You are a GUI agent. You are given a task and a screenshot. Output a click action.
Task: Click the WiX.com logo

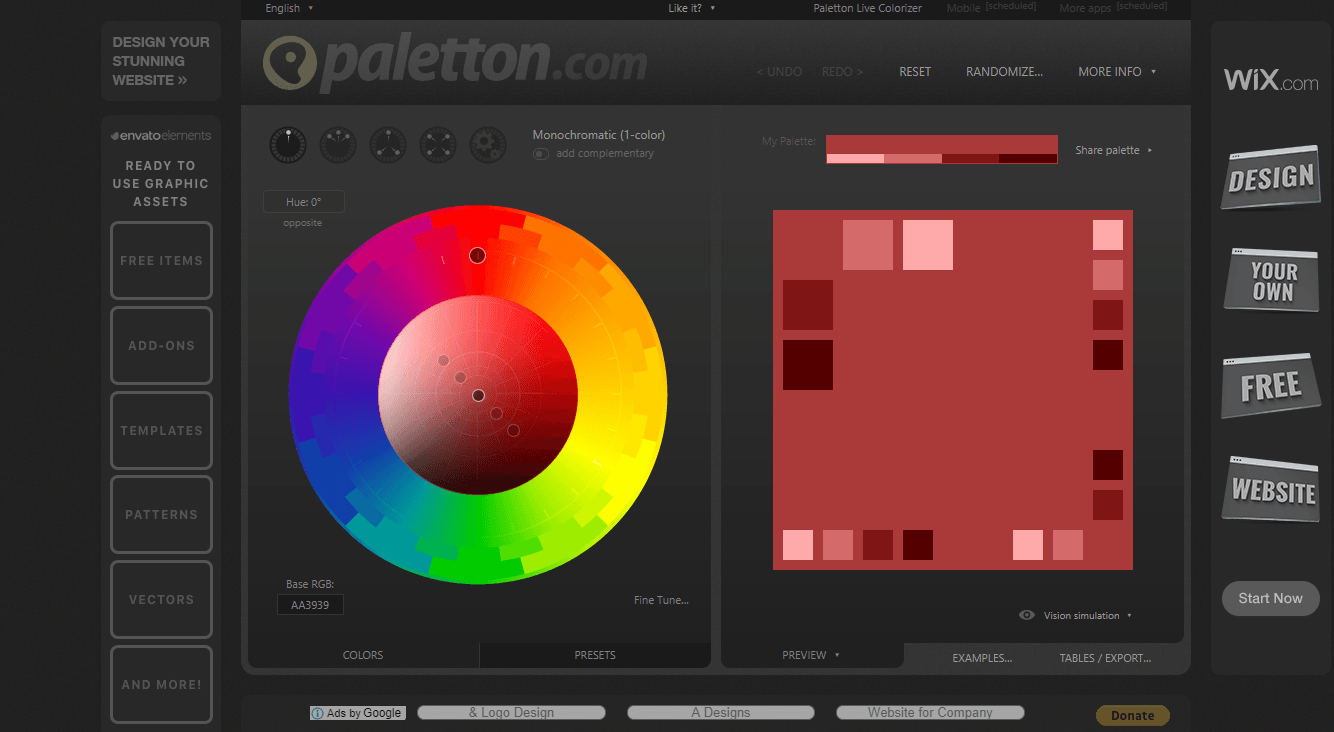(1271, 80)
